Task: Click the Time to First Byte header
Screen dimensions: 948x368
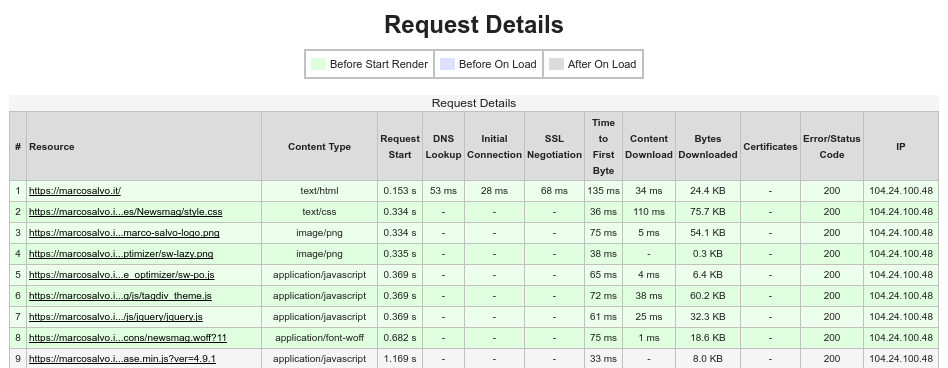Action: [x=603, y=147]
